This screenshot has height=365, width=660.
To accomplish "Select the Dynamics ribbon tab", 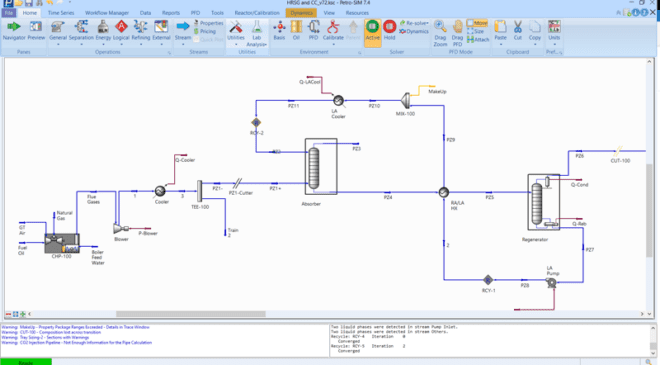I will [x=301, y=13].
